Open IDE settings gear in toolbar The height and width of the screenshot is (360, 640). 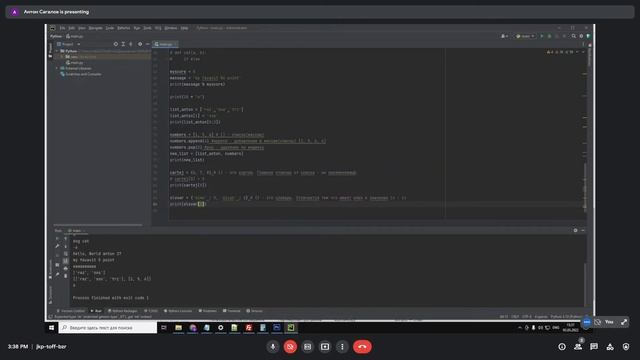581,36
